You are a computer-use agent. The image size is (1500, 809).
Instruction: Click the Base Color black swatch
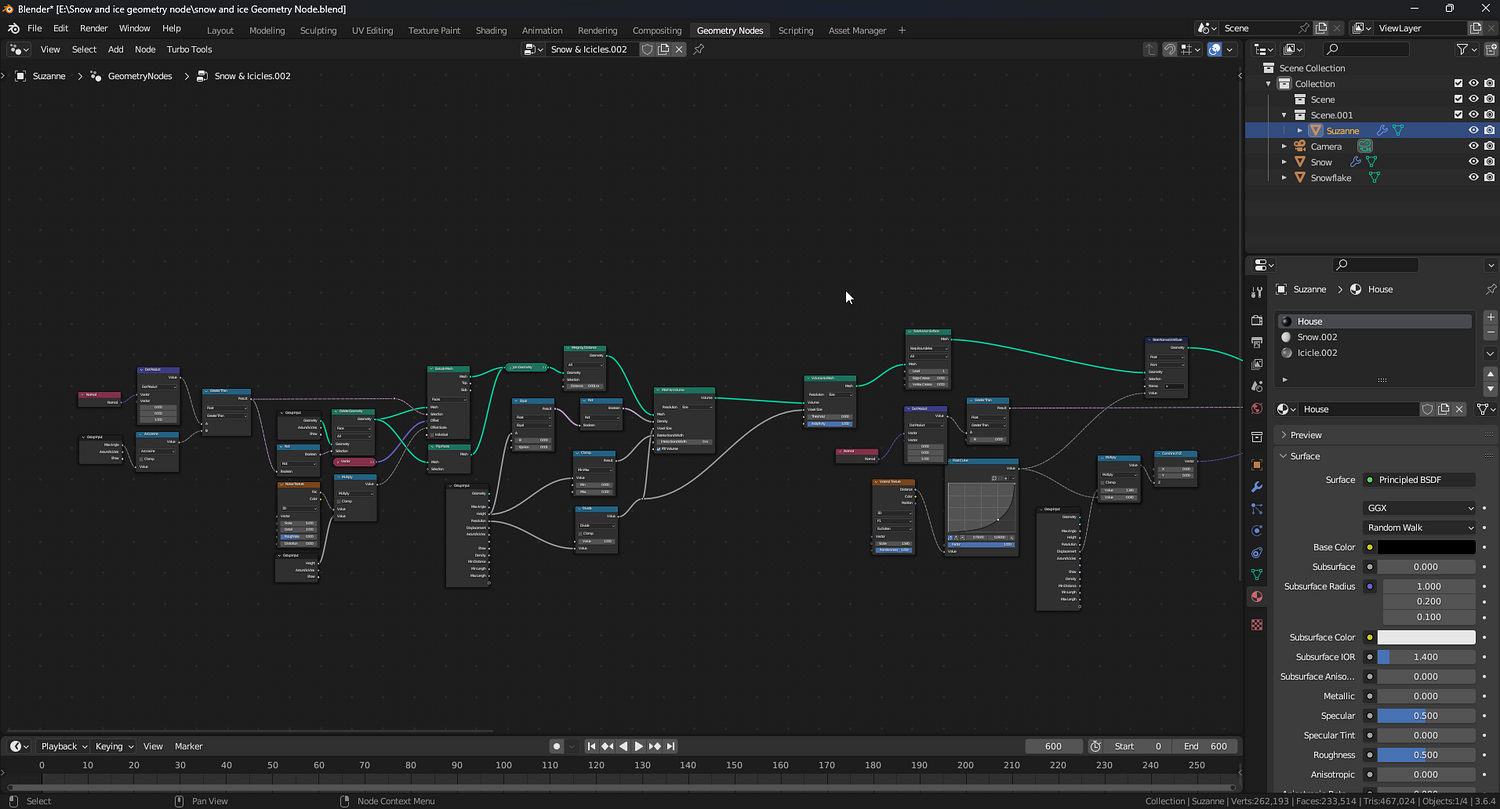tap(1426, 547)
